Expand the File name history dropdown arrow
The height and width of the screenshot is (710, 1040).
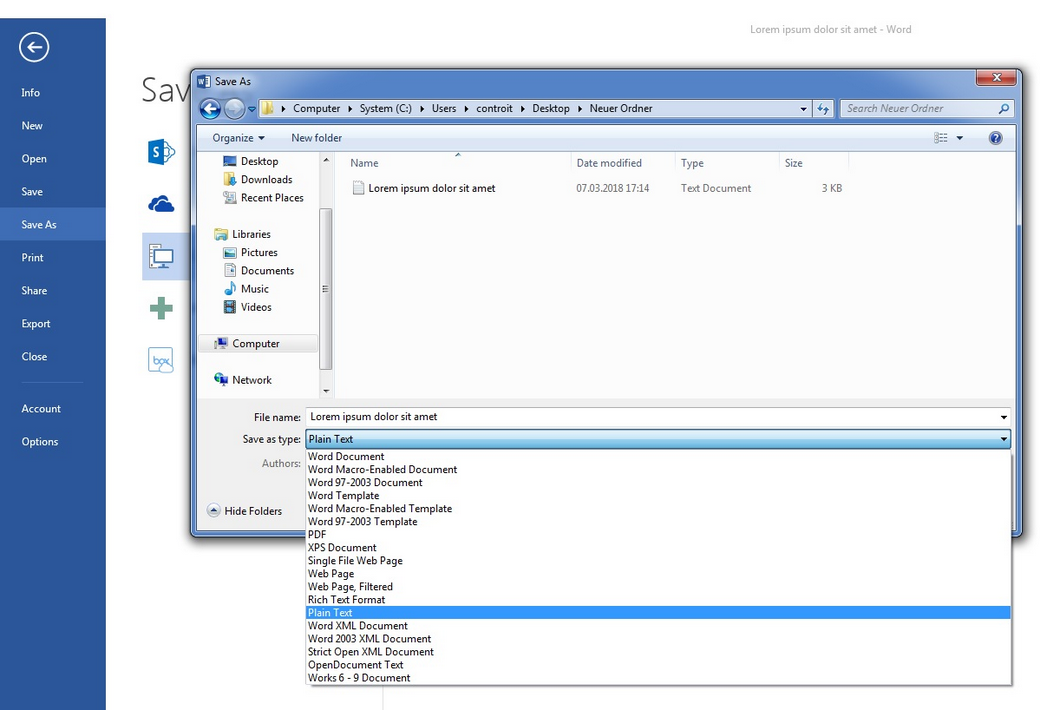pyautogui.click(x=1003, y=417)
